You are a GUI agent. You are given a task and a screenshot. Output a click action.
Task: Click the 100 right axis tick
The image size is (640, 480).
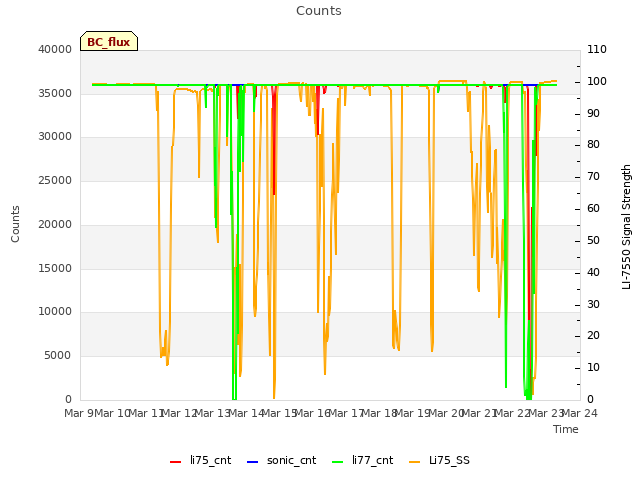pyautogui.click(x=597, y=81)
